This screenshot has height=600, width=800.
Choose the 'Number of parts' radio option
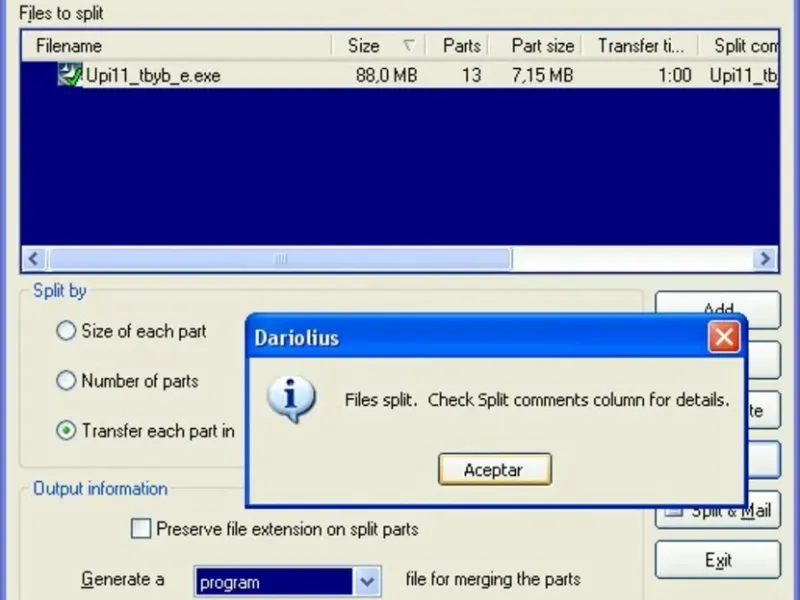66,381
